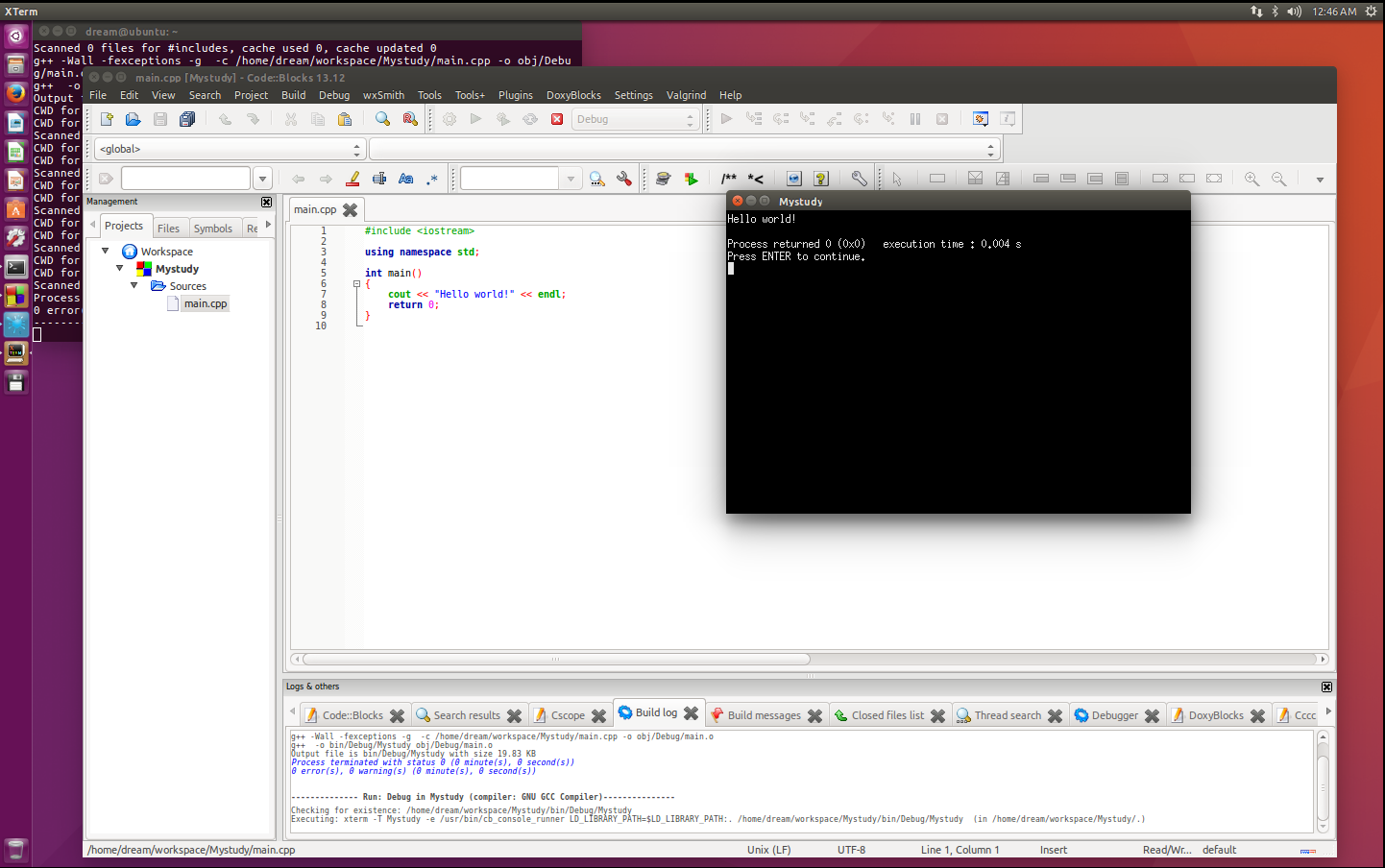
Task: Open the File menu
Action: (98, 95)
